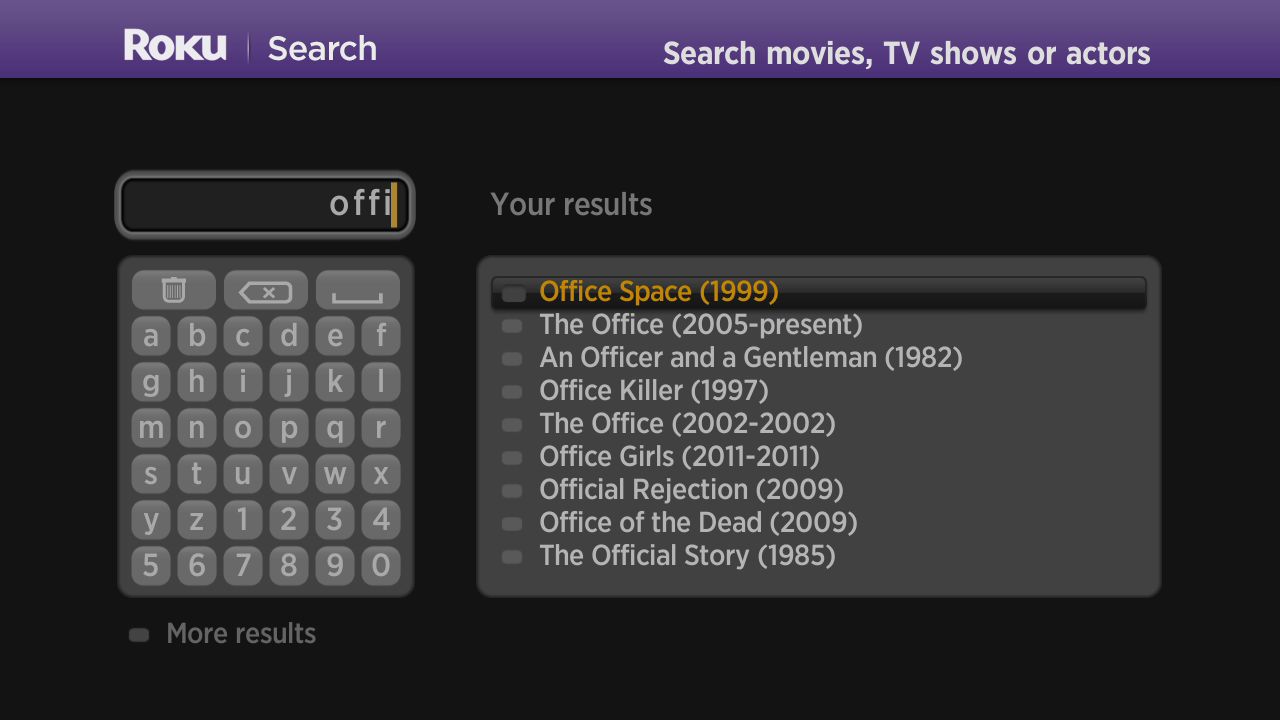Viewport: 1280px width, 720px height.
Task: Click the search text input field
Action: point(264,205)
